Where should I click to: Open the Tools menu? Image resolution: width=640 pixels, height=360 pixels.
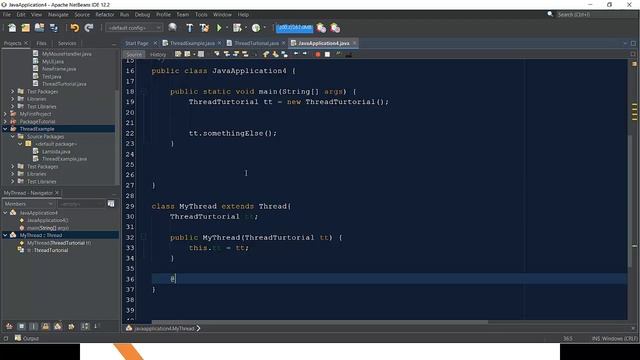201,14
